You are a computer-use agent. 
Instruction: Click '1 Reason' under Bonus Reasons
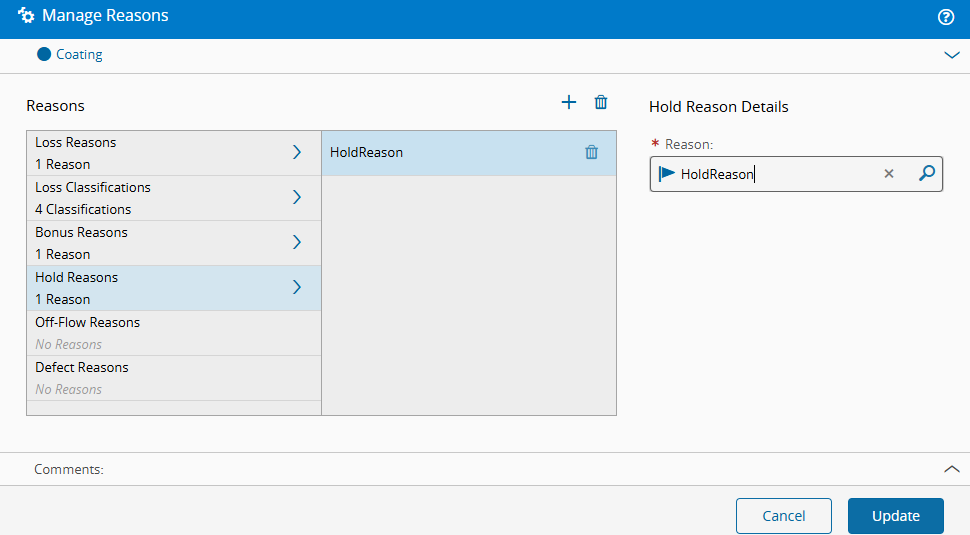(62, 254)
